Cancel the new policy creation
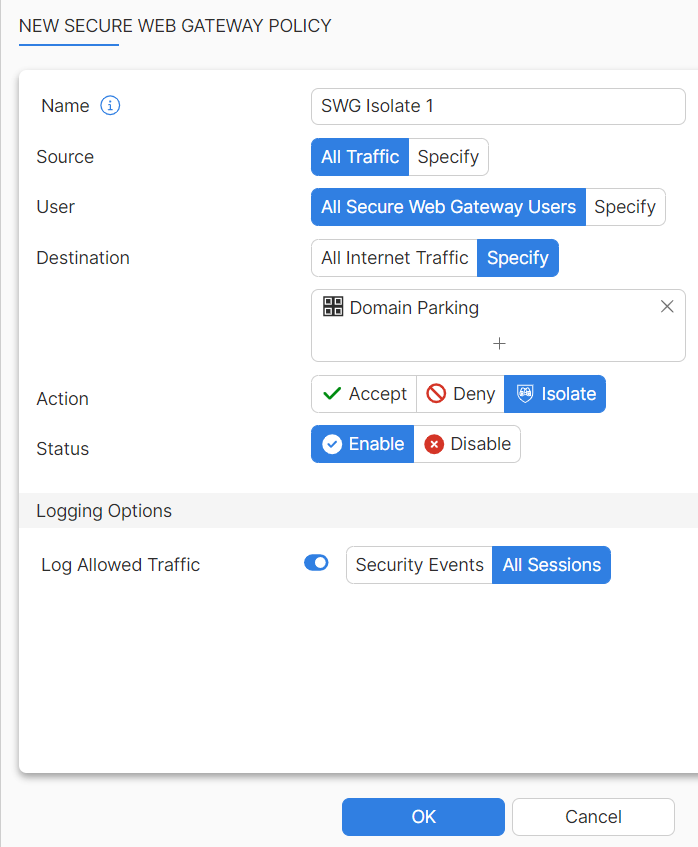Screen dimensions: 698x847 [592, 817]
